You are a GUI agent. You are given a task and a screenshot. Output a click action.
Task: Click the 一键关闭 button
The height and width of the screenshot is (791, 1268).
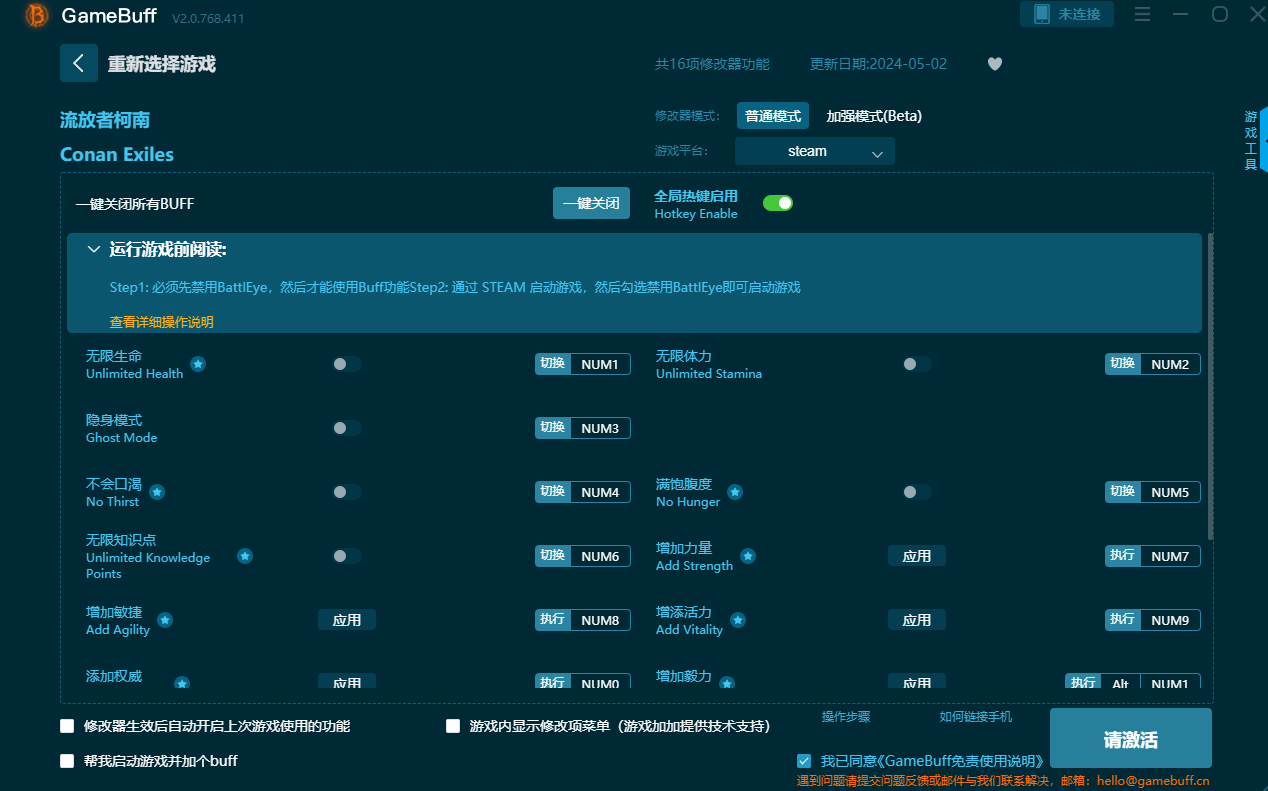[592, 203]
